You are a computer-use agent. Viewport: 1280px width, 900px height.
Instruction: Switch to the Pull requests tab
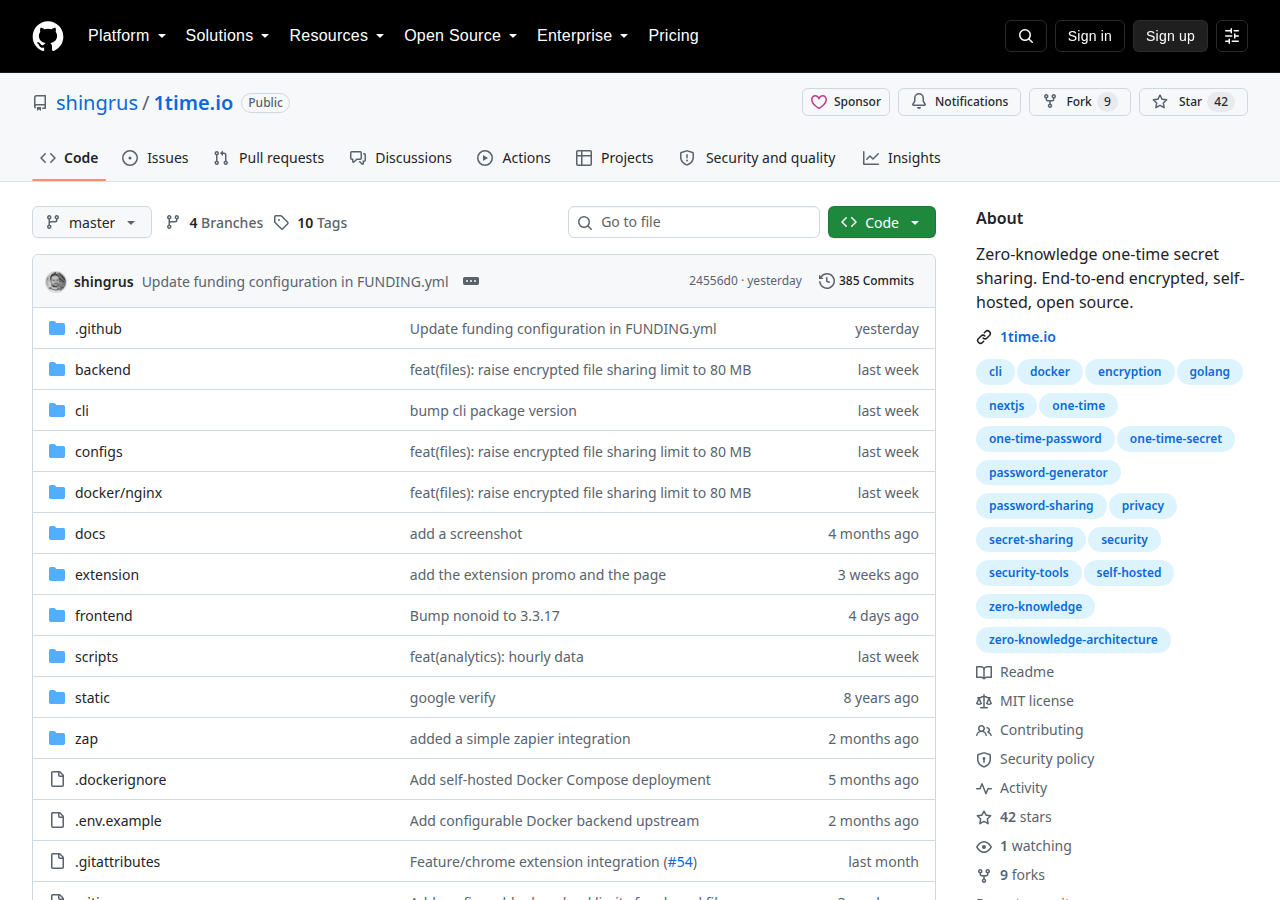tap(269, 158)
